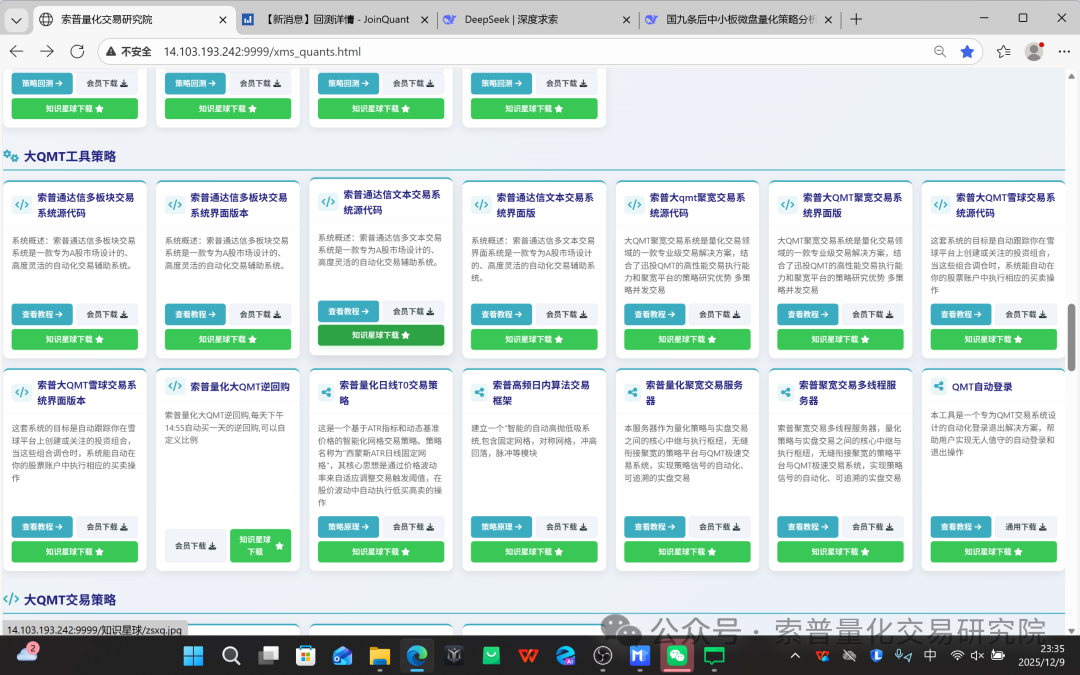Click 索普聚宽交易多线程服务器 card title
Viewport: 1080px width, 675px height.
[x=847, y=393]
